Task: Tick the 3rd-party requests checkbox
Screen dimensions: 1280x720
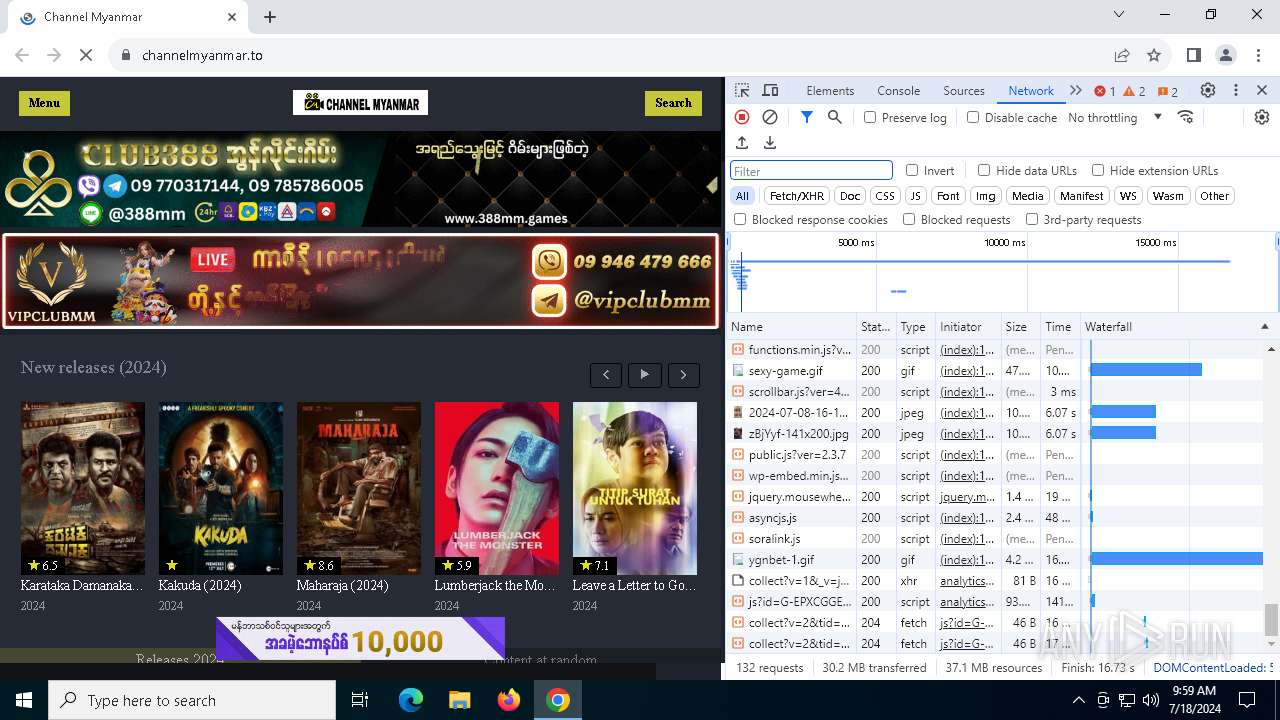Action: pos(1031,219)
